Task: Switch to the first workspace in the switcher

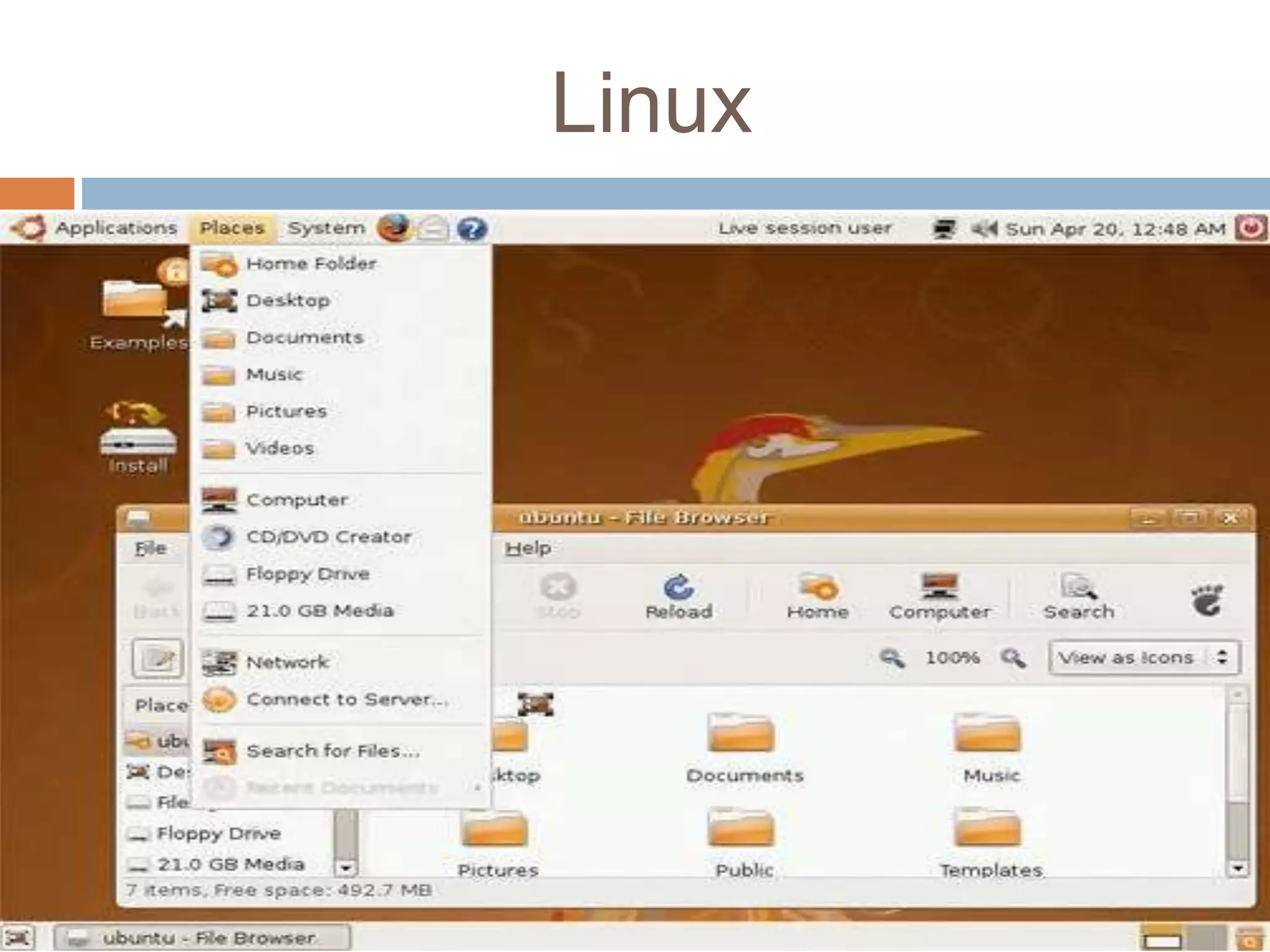Action: [x=1161, y=938]
